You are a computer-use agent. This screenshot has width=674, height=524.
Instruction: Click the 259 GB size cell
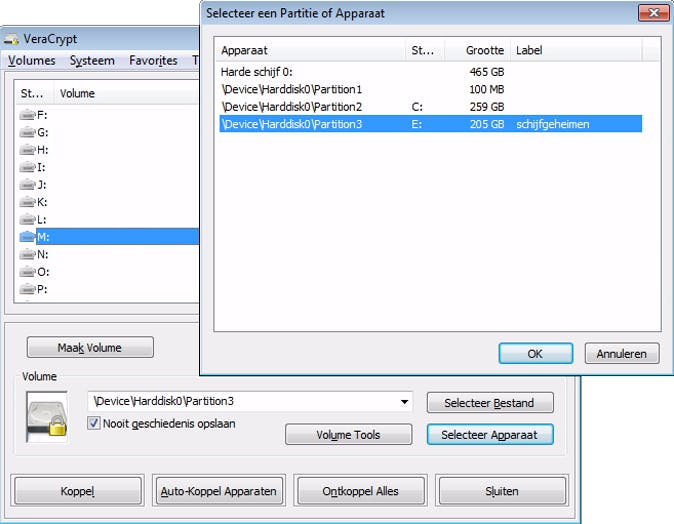pos(487,107)
